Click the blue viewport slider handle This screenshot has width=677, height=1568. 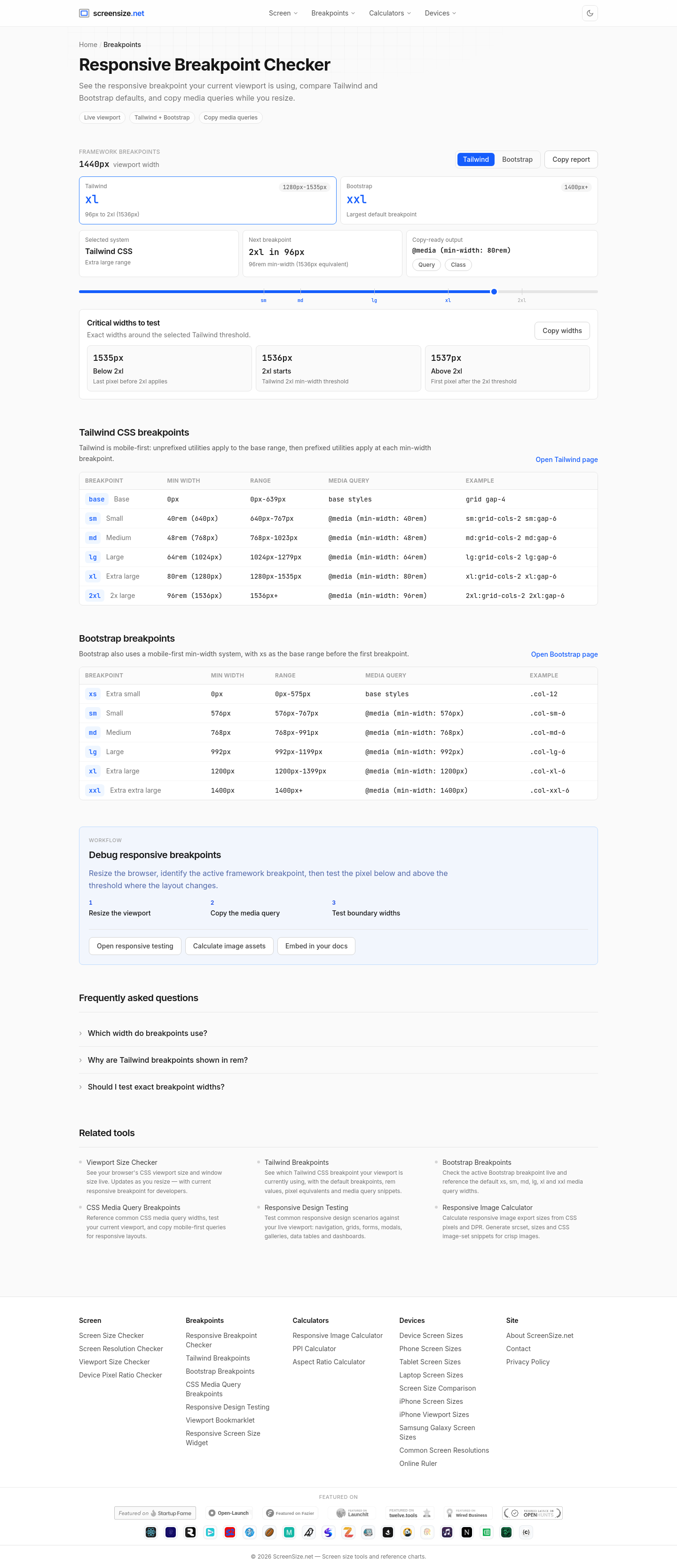tap(494, 292)
